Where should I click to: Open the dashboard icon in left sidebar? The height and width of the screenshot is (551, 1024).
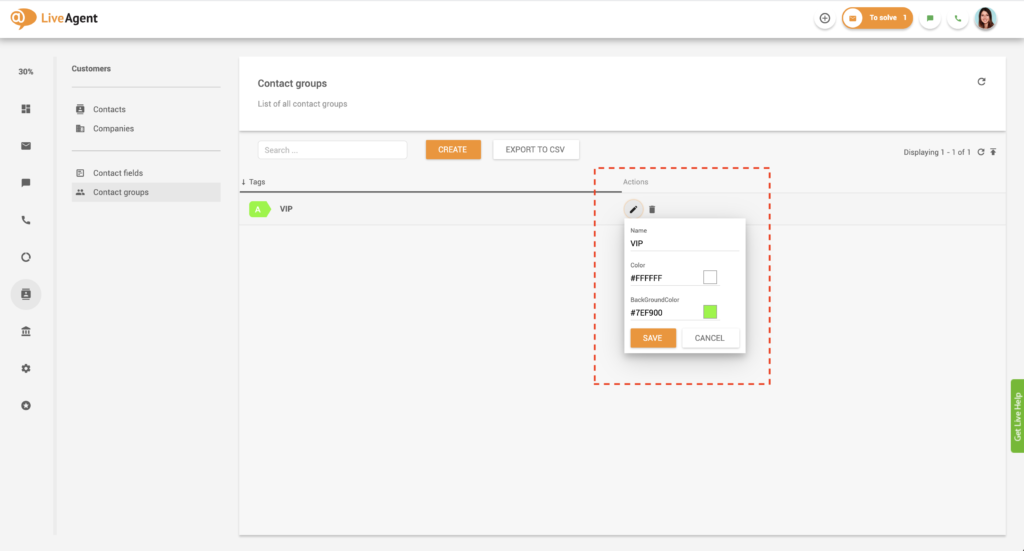click(26, 108)
